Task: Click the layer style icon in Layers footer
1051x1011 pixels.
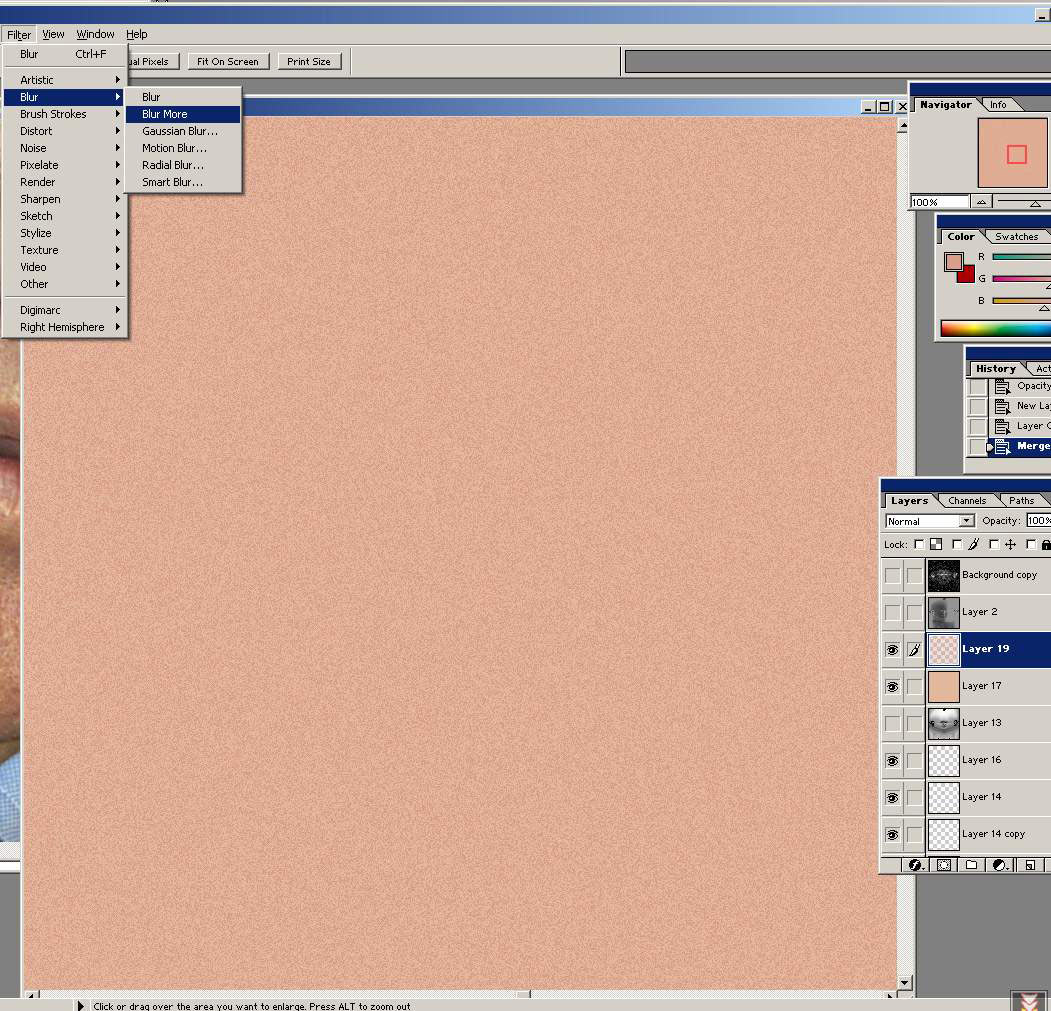Action: 915,865
